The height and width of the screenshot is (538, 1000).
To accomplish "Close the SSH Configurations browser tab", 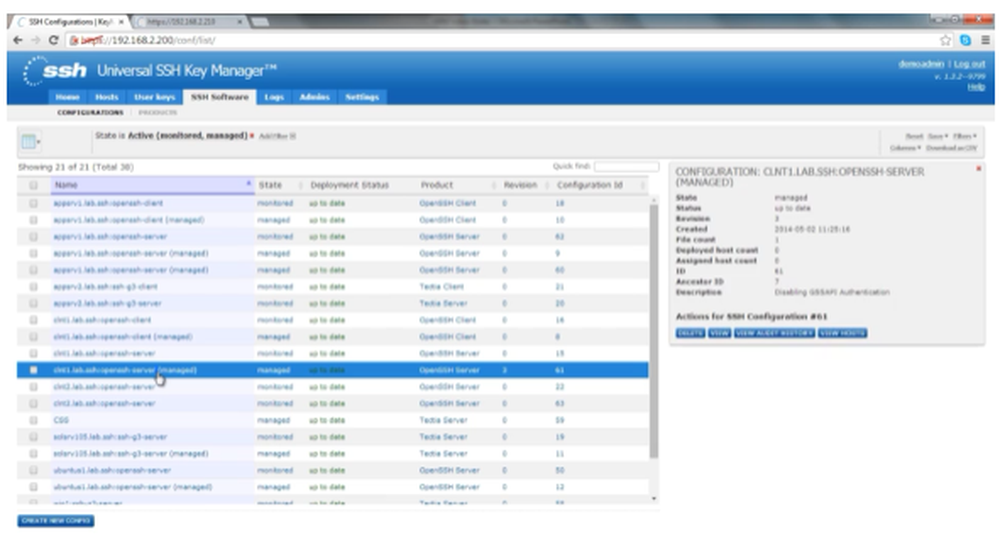I will click(x=121, y=22).
